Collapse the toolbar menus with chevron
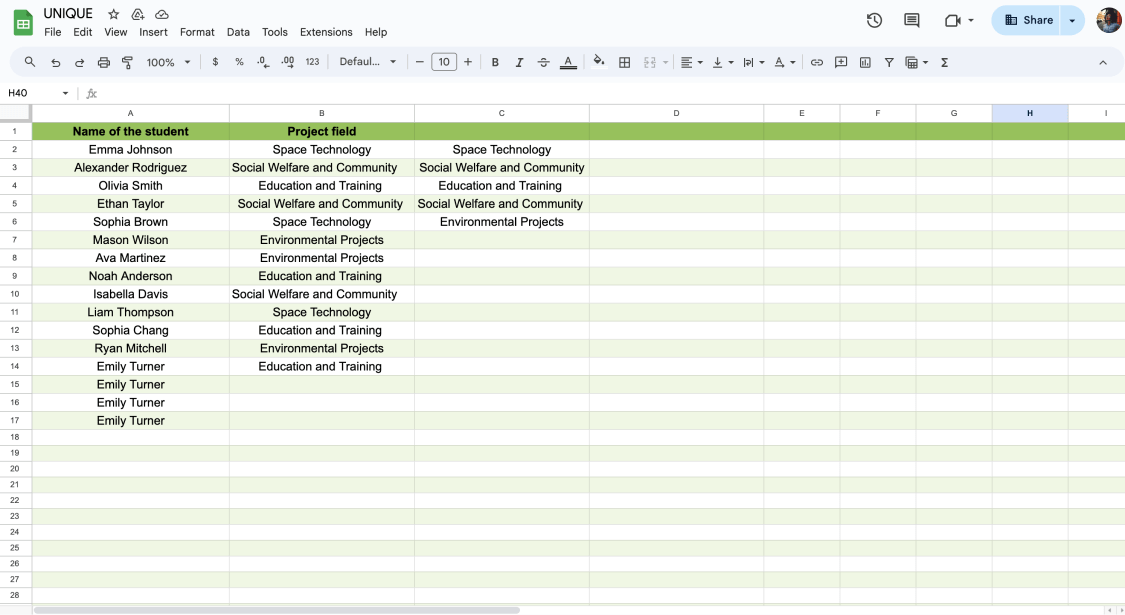1125x615 pixels. (x=1103, y=62)
